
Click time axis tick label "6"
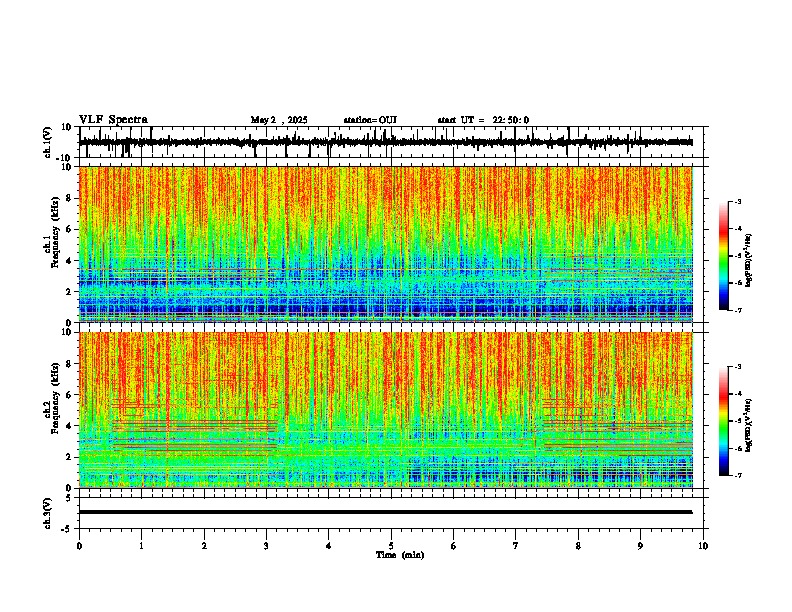point(454,546)
